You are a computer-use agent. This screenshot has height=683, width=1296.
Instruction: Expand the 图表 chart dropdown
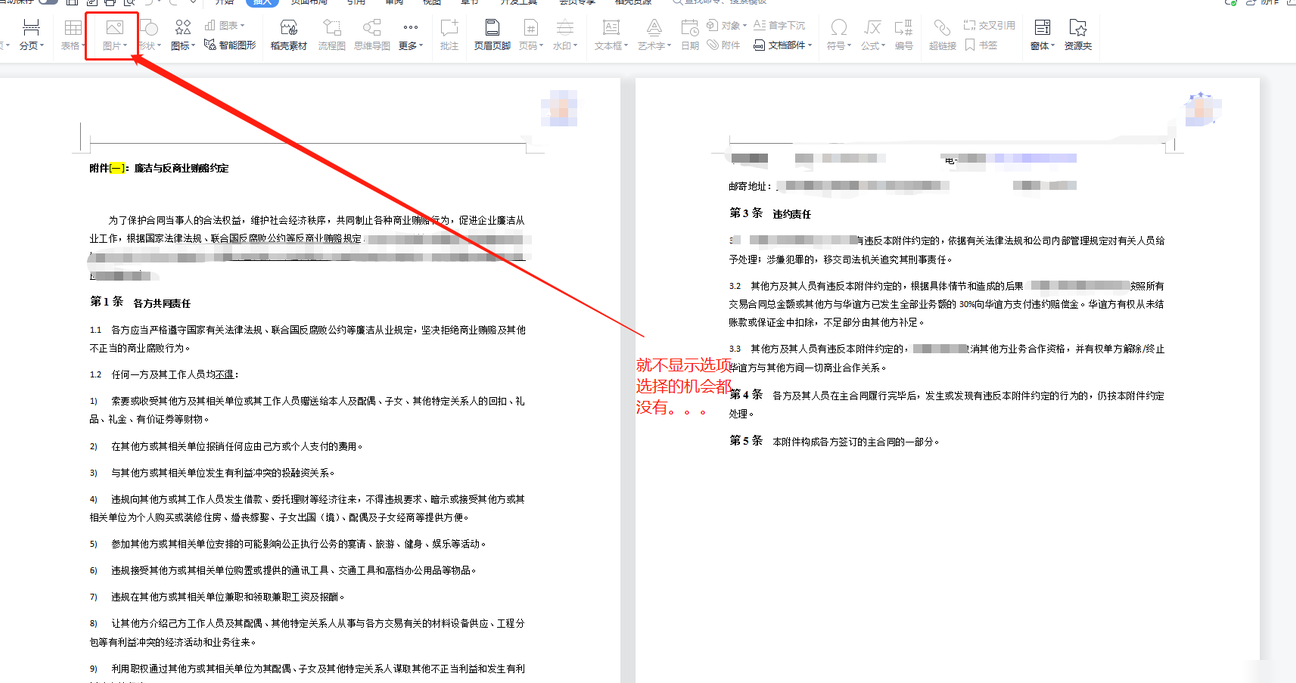[x=225, y=25]
